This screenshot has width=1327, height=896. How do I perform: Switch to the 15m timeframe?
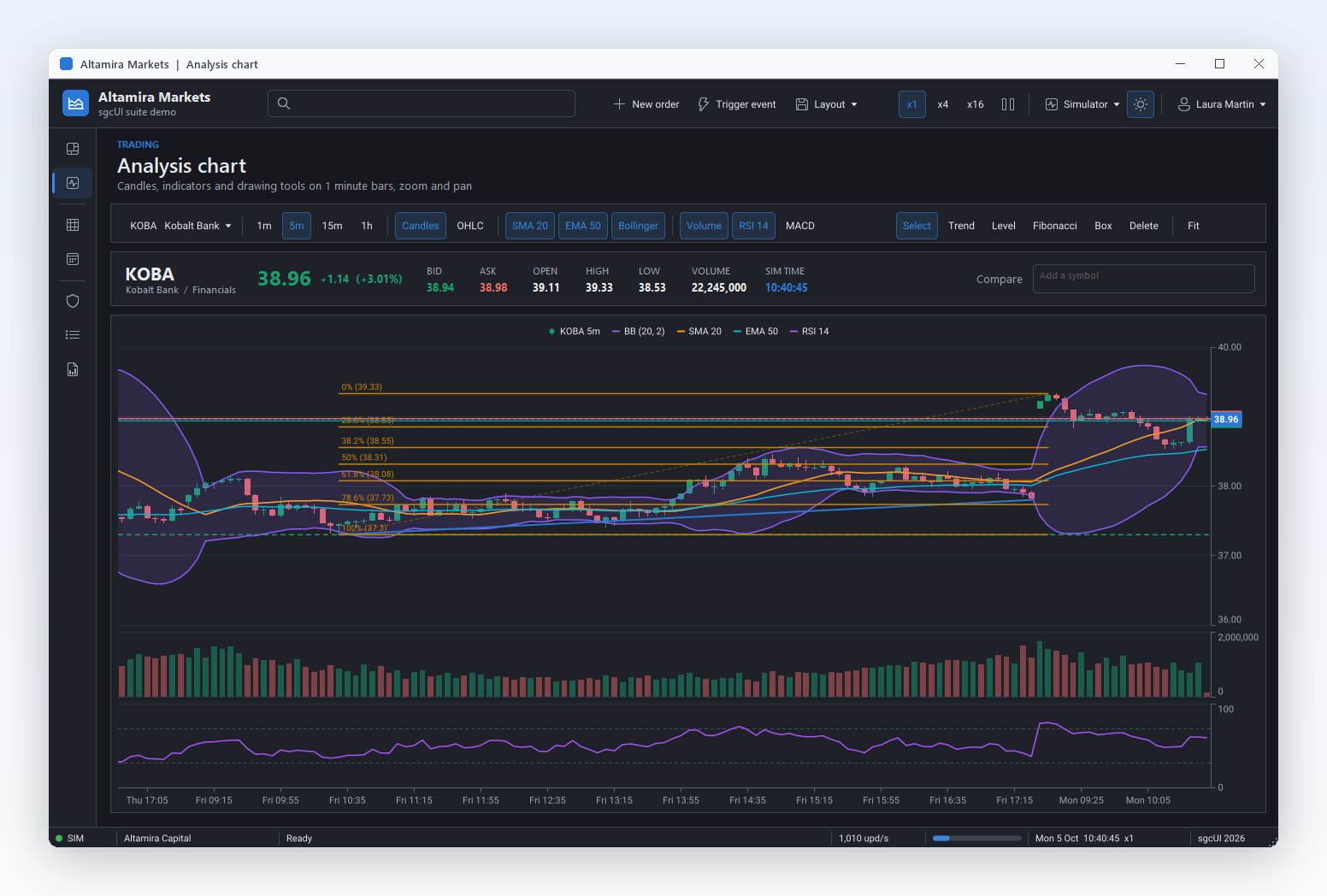(332, 226)
